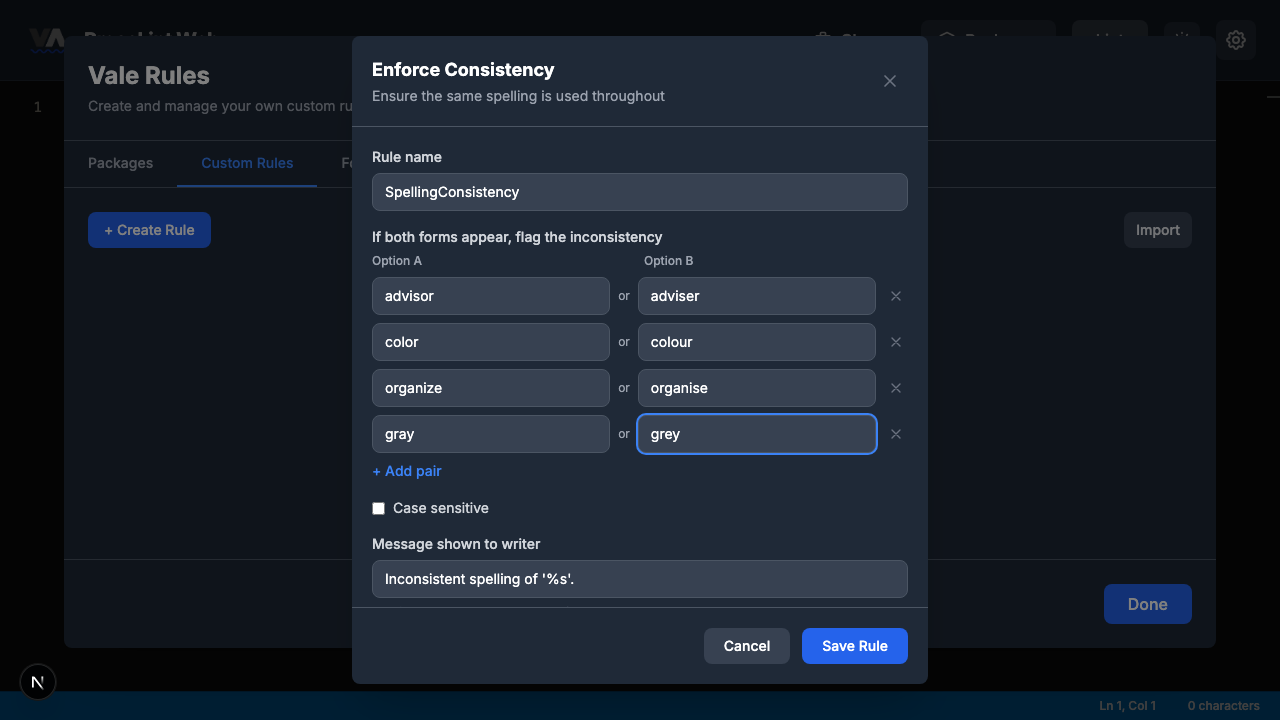Screen dimensions: 1280x720
Task: Enable the Case sensitive checkbox
Action: coord(378,508)
